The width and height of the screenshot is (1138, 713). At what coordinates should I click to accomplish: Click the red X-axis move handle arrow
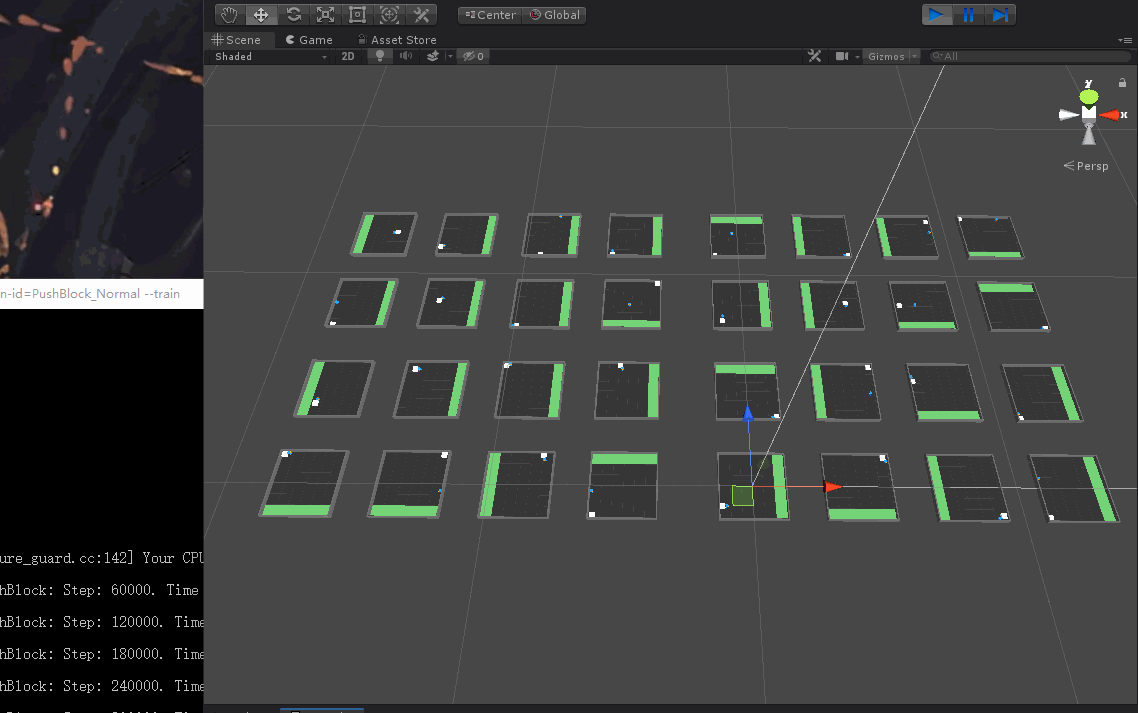tap(833, 487)
